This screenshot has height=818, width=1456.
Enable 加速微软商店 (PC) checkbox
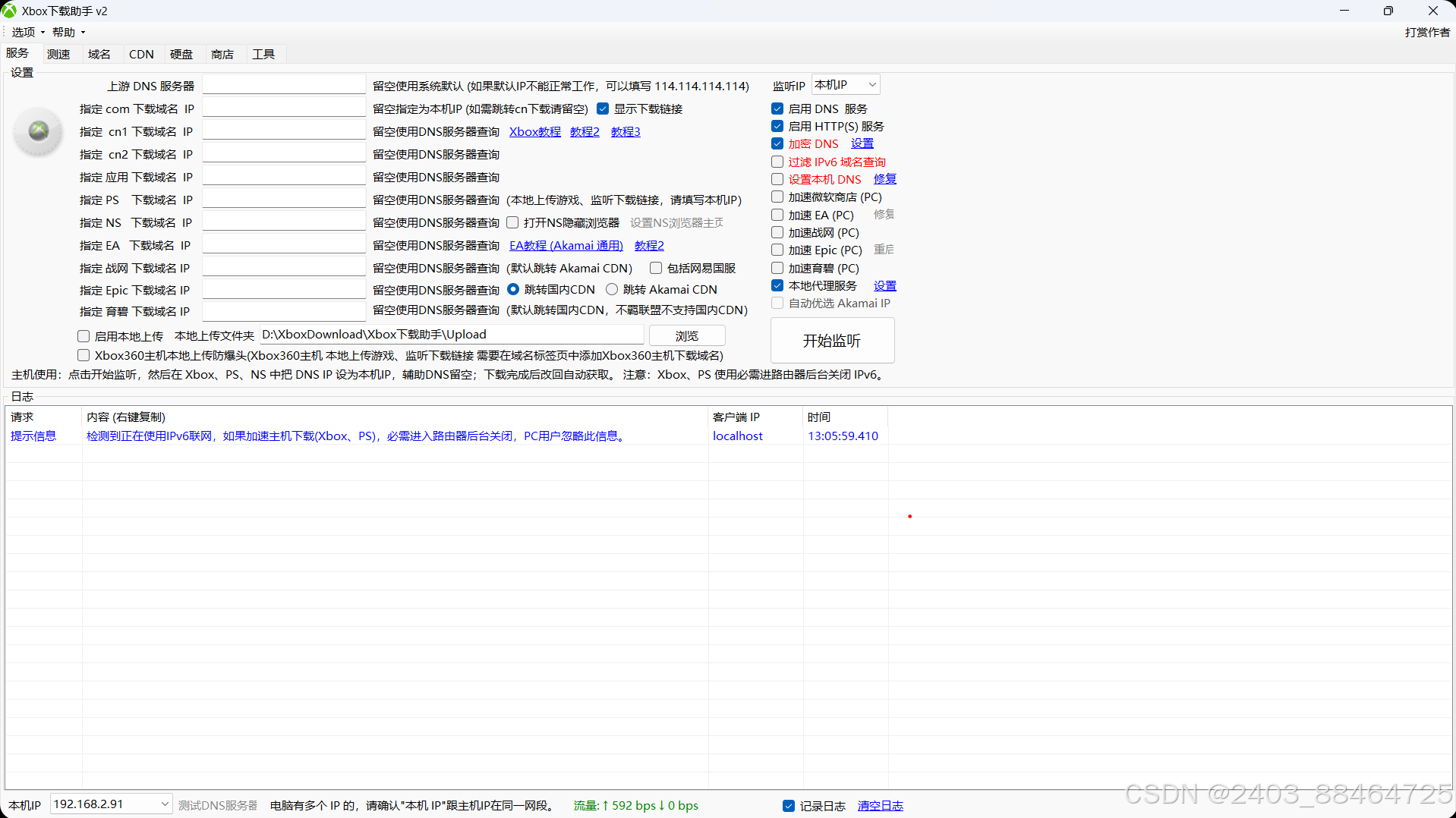[777, 197]
